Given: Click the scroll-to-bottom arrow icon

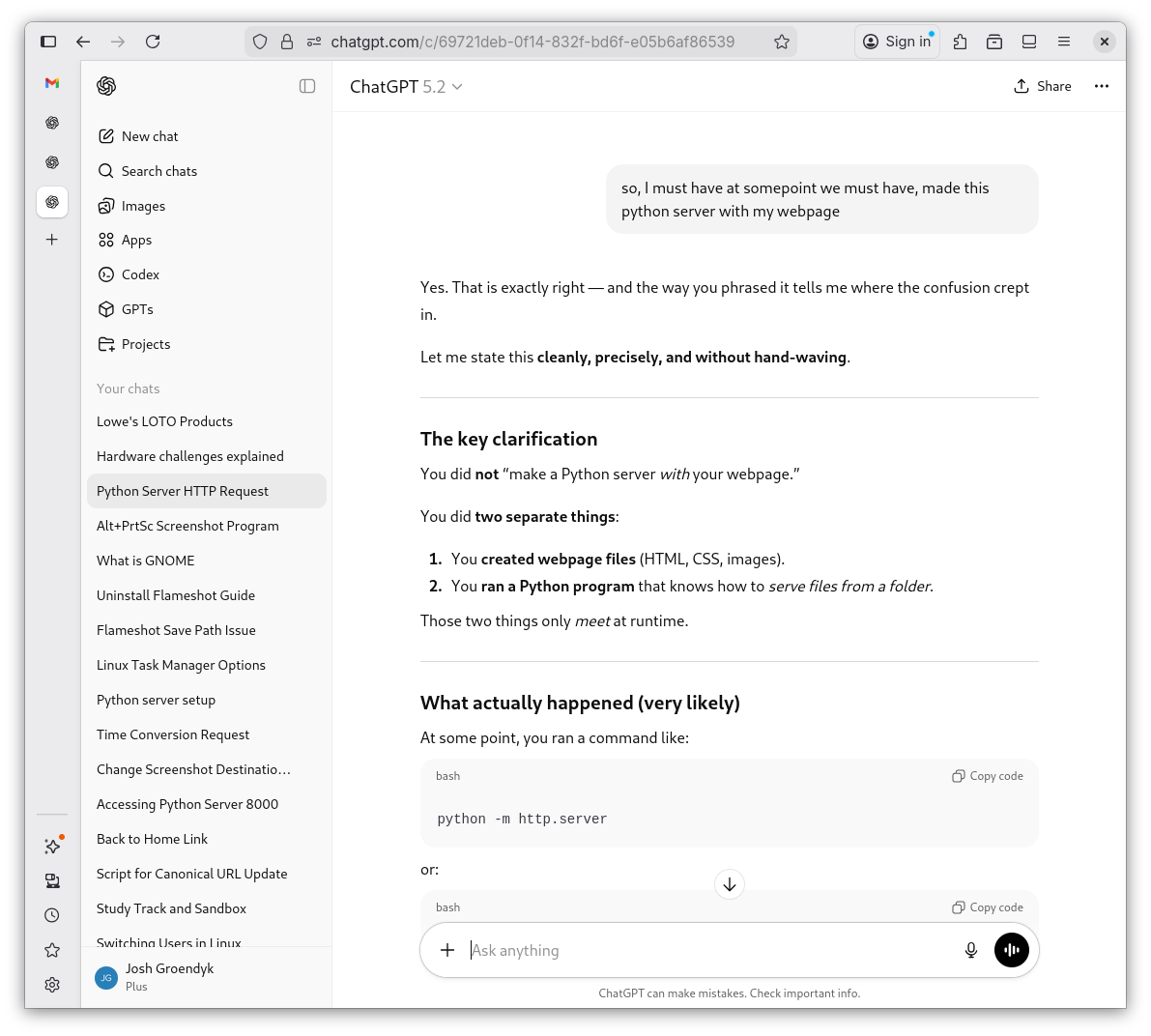Looking at the screenshot, I should [x=730, y=884].
